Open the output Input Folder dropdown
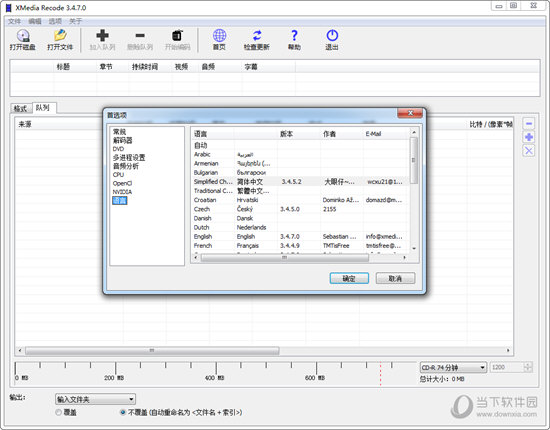 [x=95, y=399]
